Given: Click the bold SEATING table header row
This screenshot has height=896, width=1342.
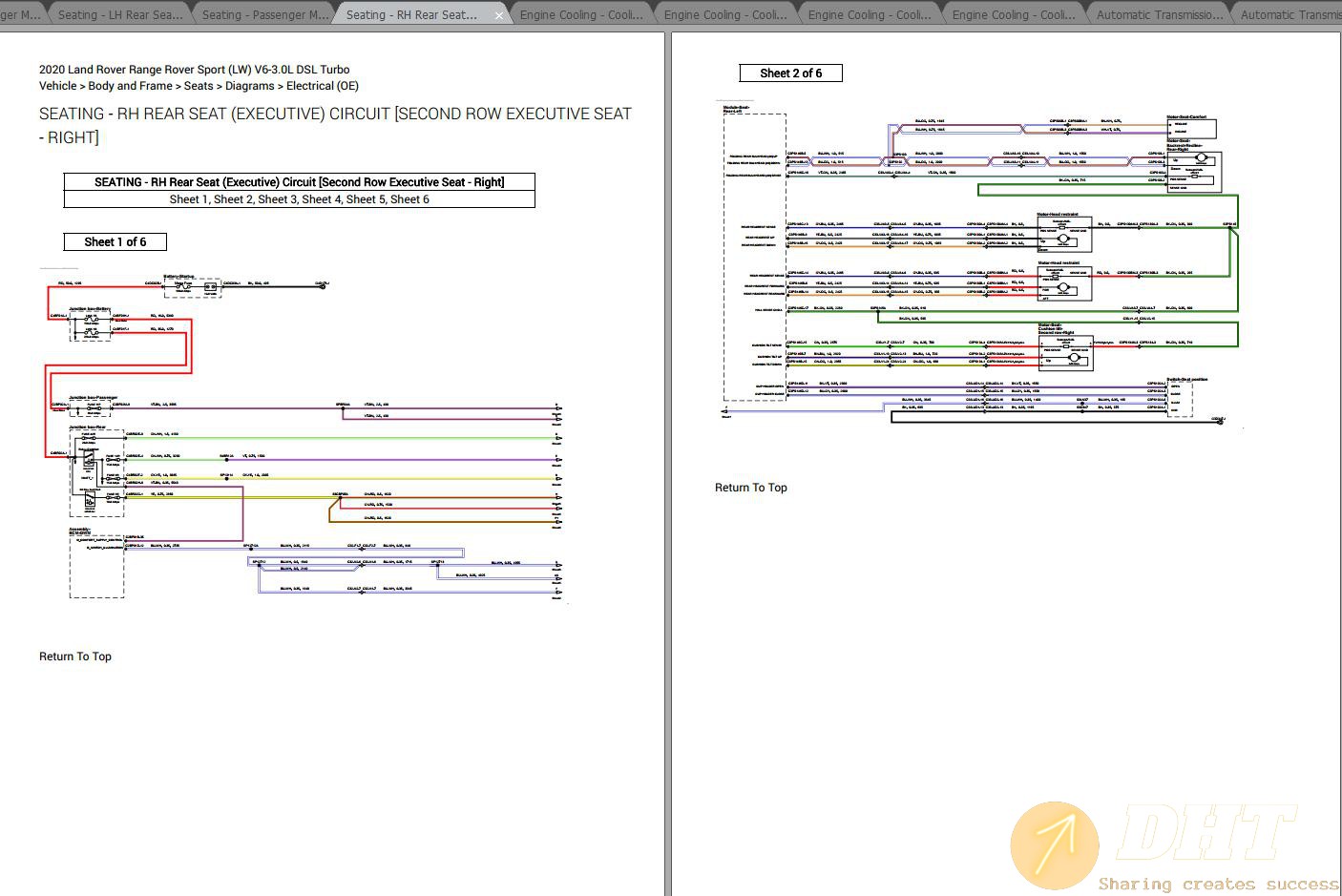Looking at the screenshot, I should click(300, 182).
